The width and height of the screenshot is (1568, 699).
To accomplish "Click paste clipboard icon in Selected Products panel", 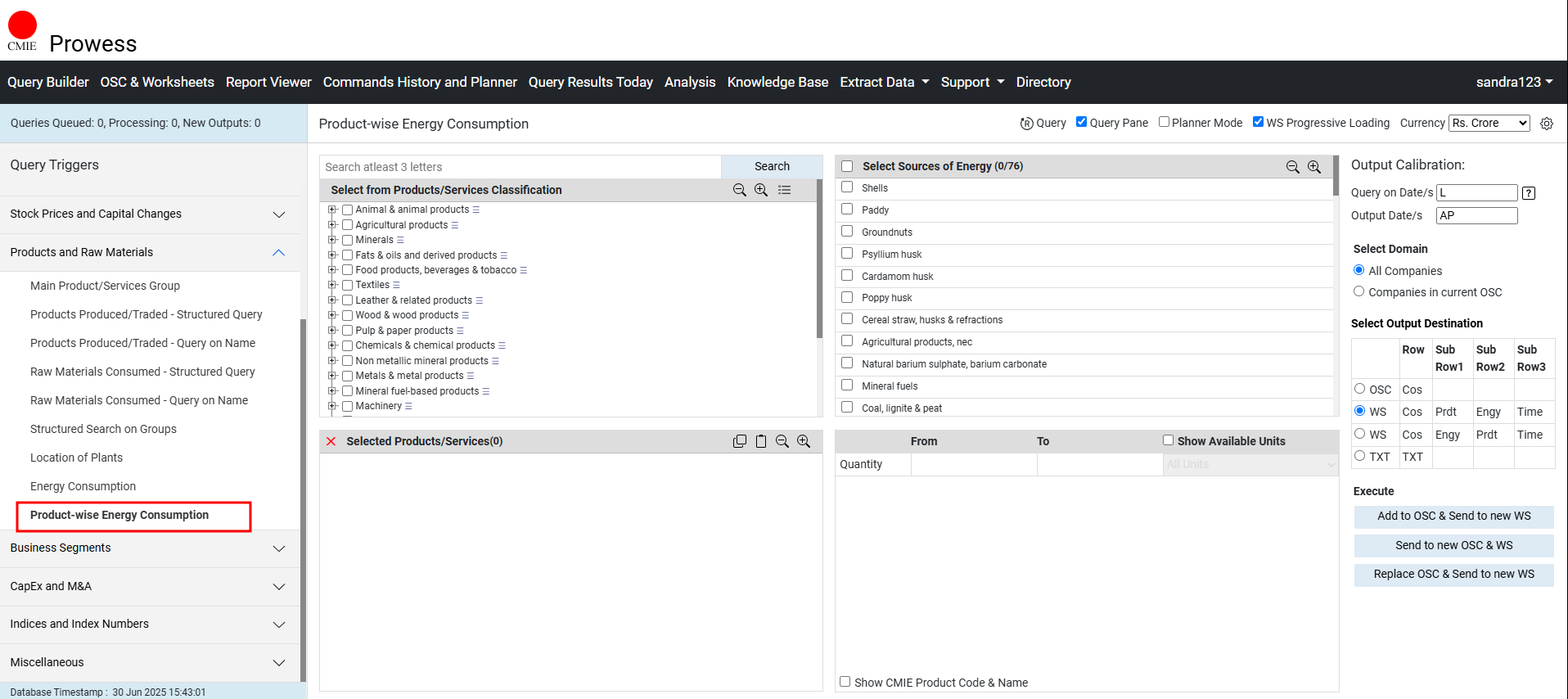I will point(761,441).
